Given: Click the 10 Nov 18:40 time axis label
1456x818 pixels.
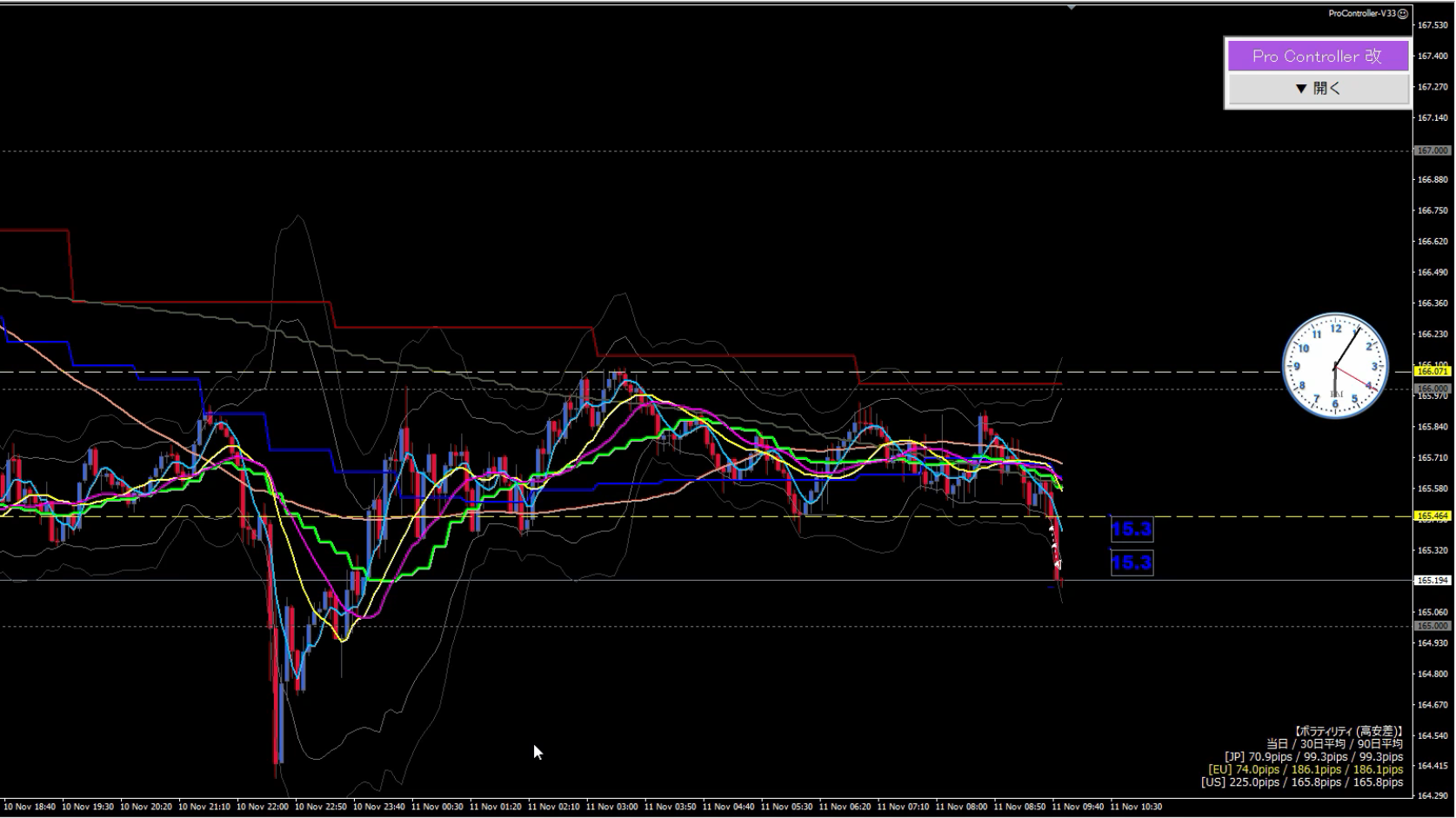Looking at the screenshot, I should pos(29,807).
